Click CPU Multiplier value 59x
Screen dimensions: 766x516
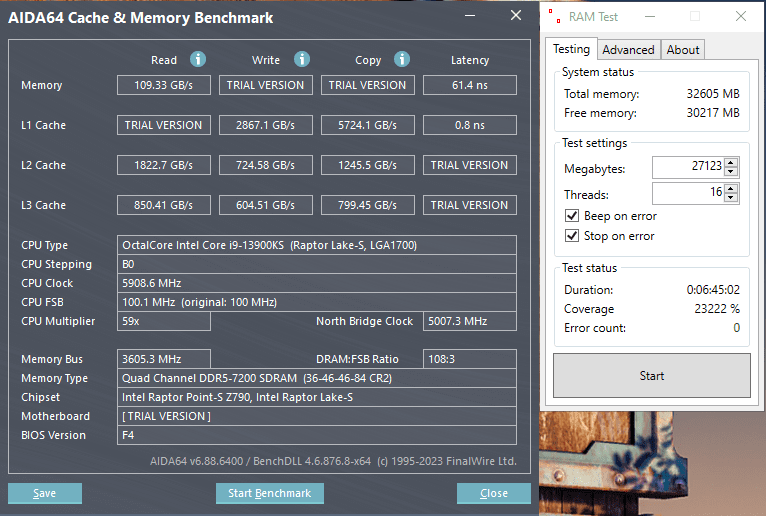164,321
